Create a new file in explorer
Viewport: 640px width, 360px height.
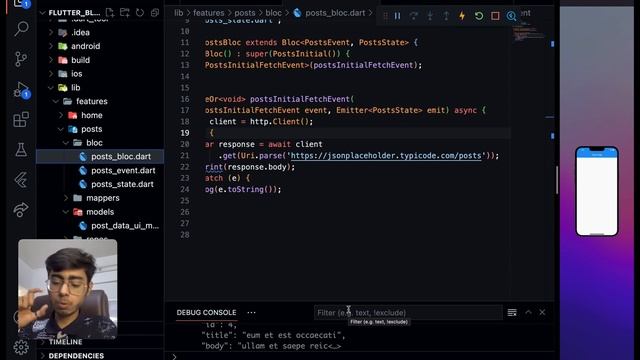tap(110, 13)
